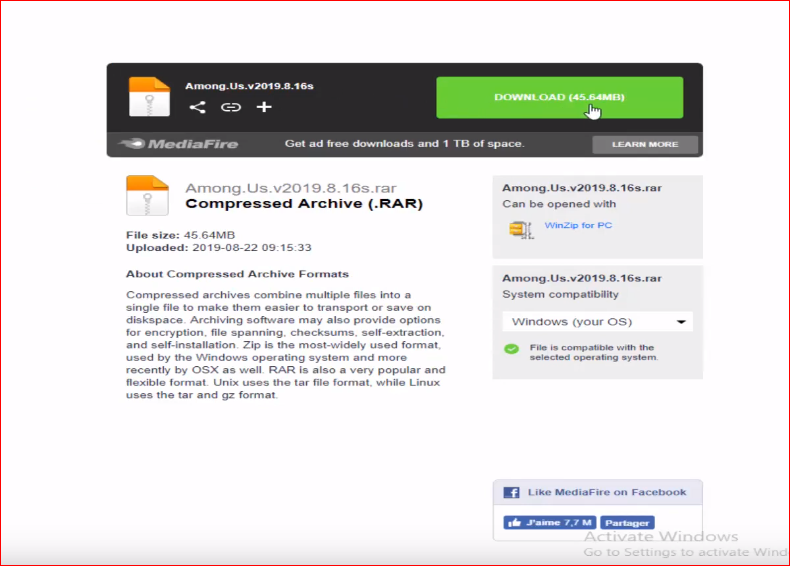Click the WinZip application icon
Screen dimensions: 790x566
521,230
